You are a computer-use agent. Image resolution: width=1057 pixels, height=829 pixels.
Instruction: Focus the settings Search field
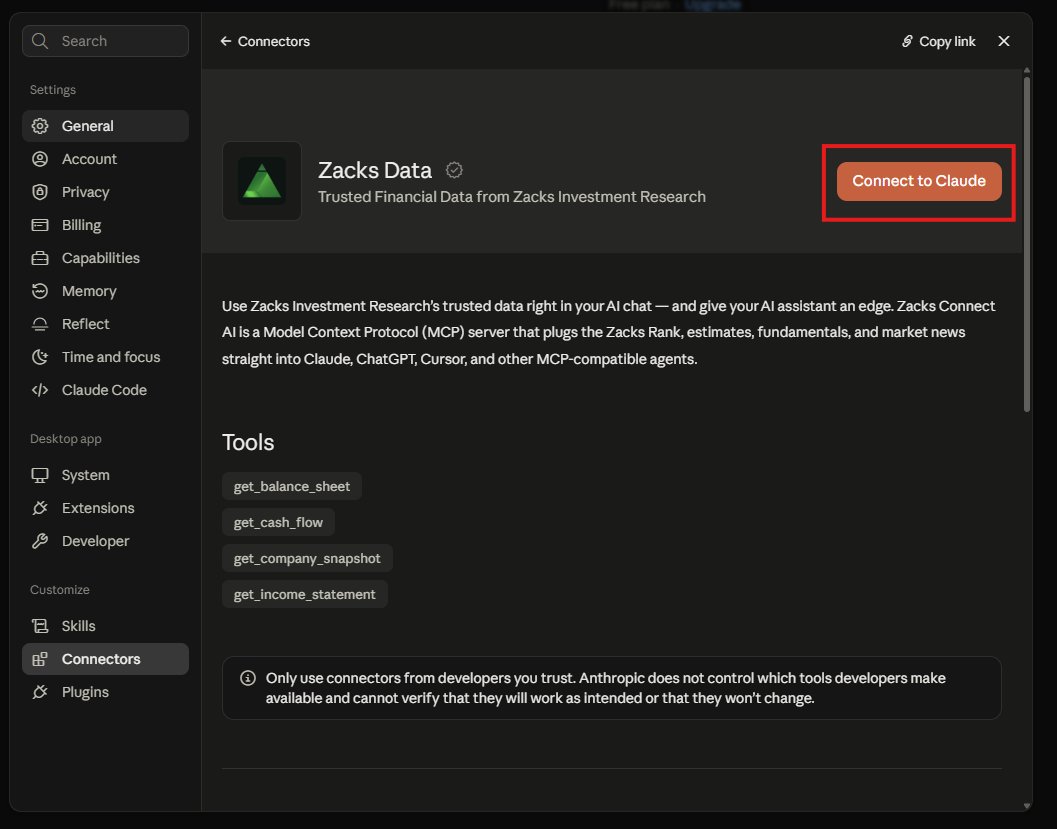point(105,41)
